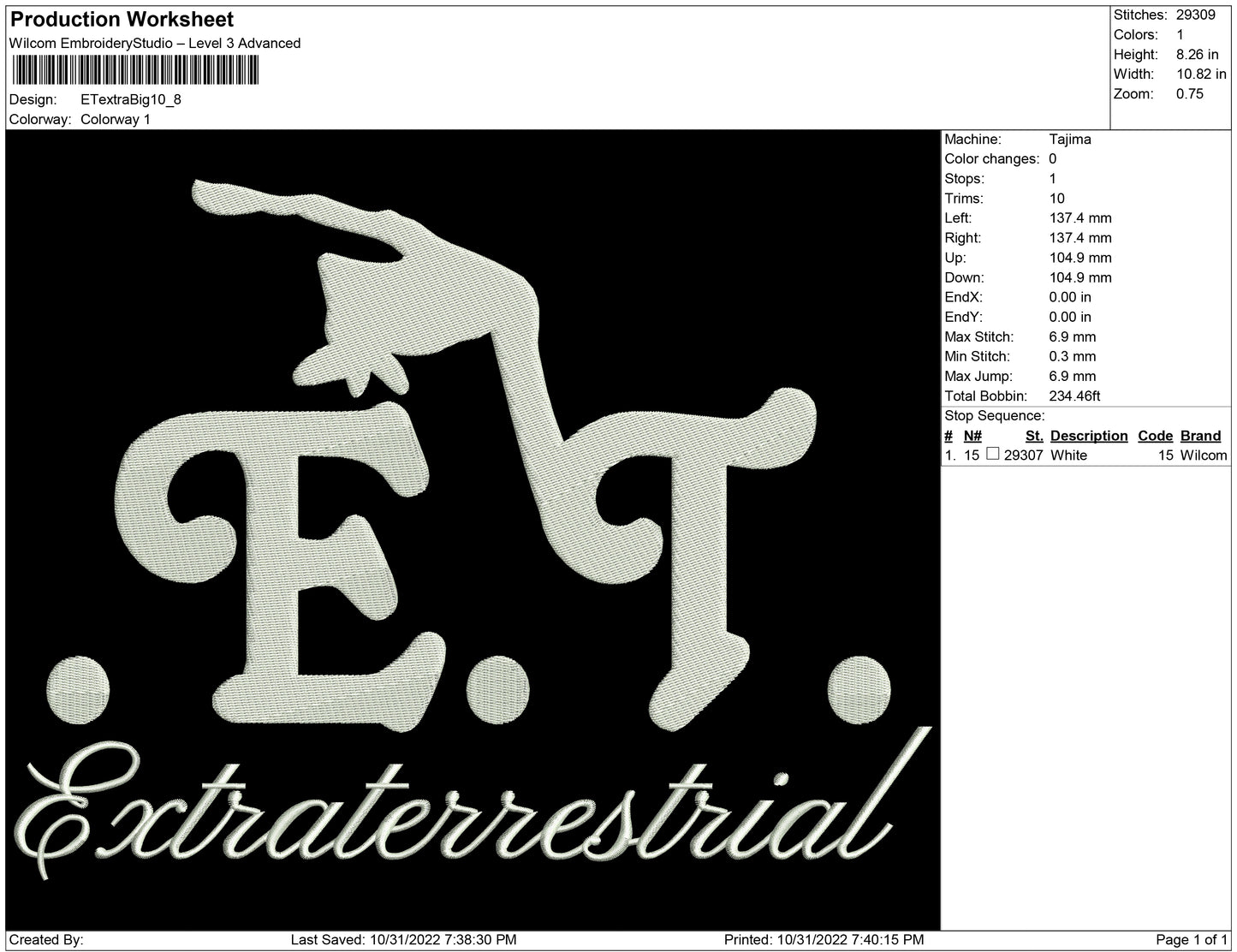This screenshot has width=1237, height=952.
Task: Click the Brand column header
Action: tap(1200, 436)
